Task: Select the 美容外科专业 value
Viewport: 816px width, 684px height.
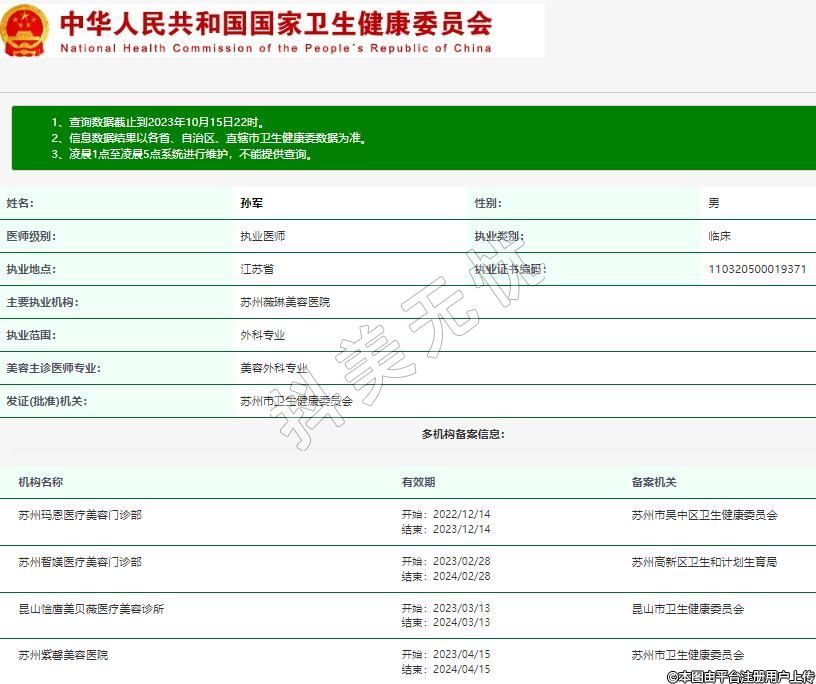Action: pos(273,368)
